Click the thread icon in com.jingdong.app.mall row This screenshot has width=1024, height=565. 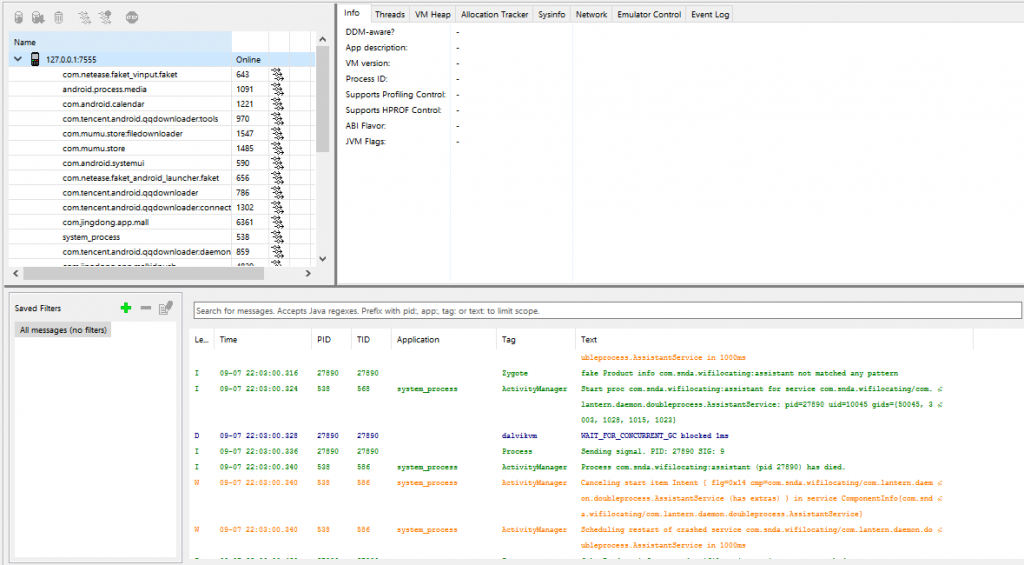pos(278,222)
